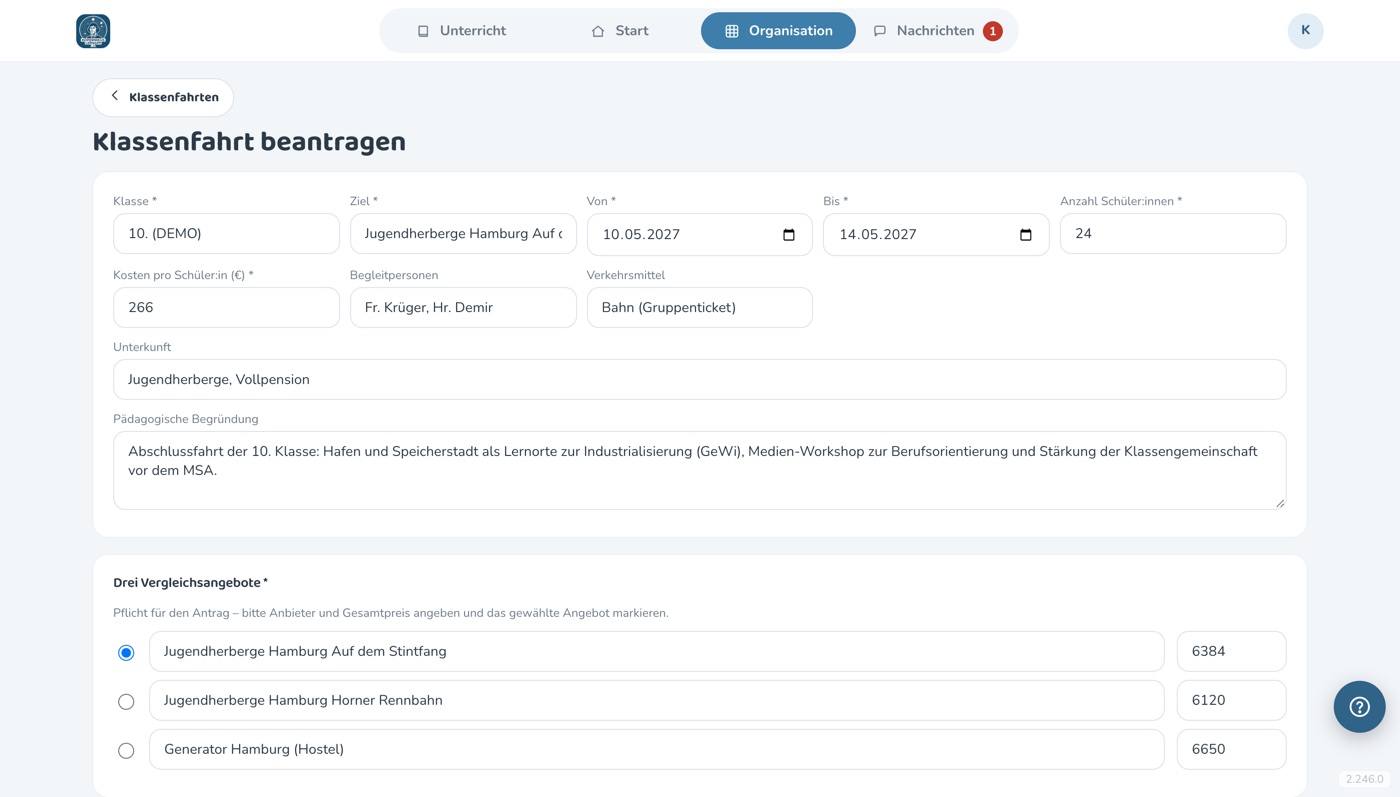Image resolution: width=1400 pixels, height=797 pixels.
Task: Open the Nachrichten tab
Action: [937, 31]
